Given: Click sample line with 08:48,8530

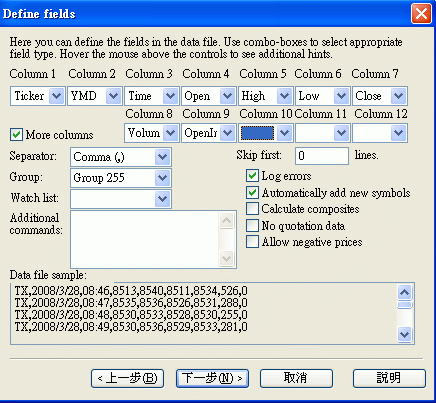Looking at the screenshot, I should pyautogui.click(x=131, y=315).
